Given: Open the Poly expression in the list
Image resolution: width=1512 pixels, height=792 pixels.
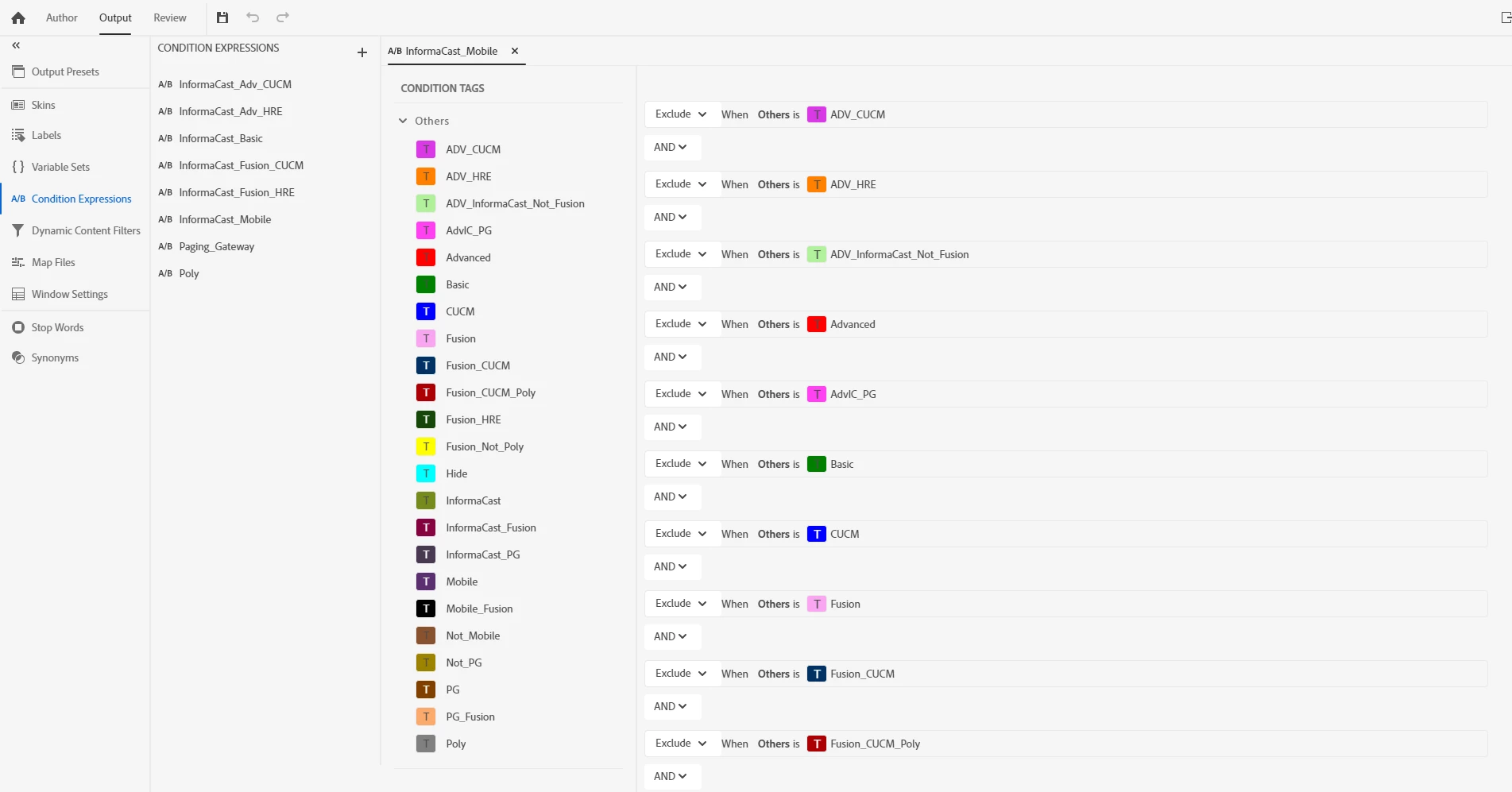Looking at the screenshot, I should point(189,273).
